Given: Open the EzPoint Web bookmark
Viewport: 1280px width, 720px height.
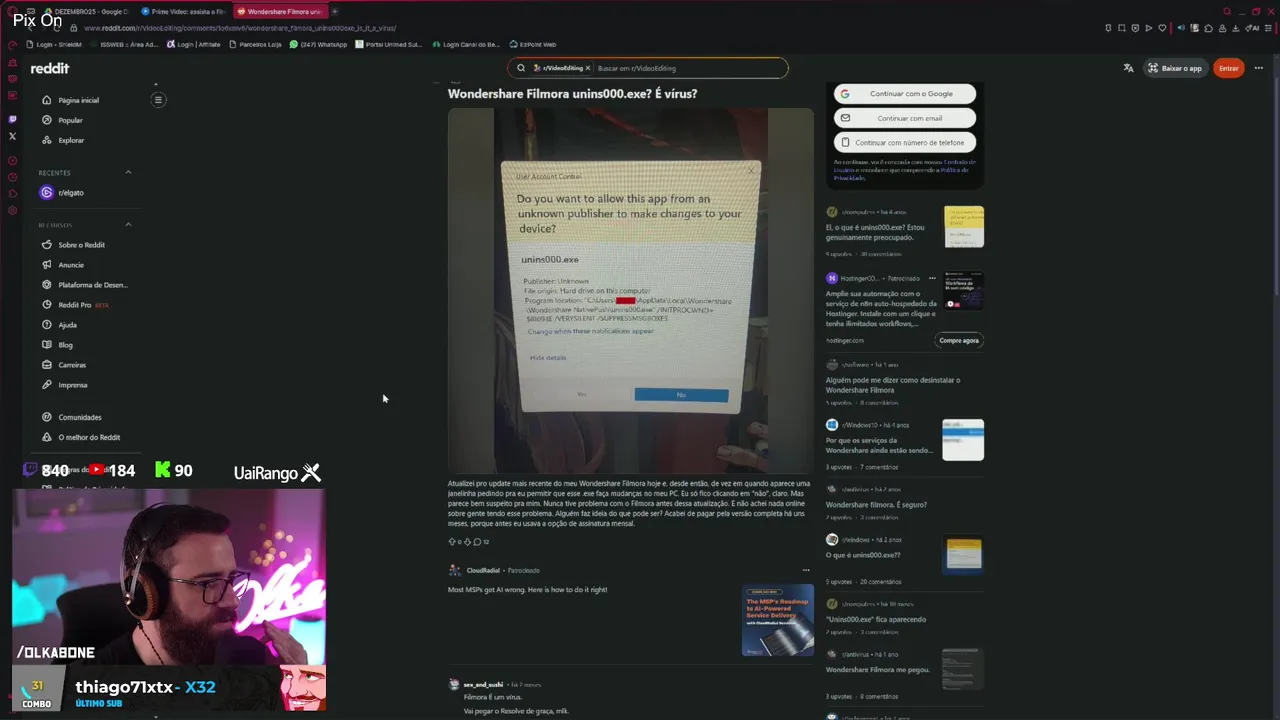Looking at the screenshot, I should 532,44.
